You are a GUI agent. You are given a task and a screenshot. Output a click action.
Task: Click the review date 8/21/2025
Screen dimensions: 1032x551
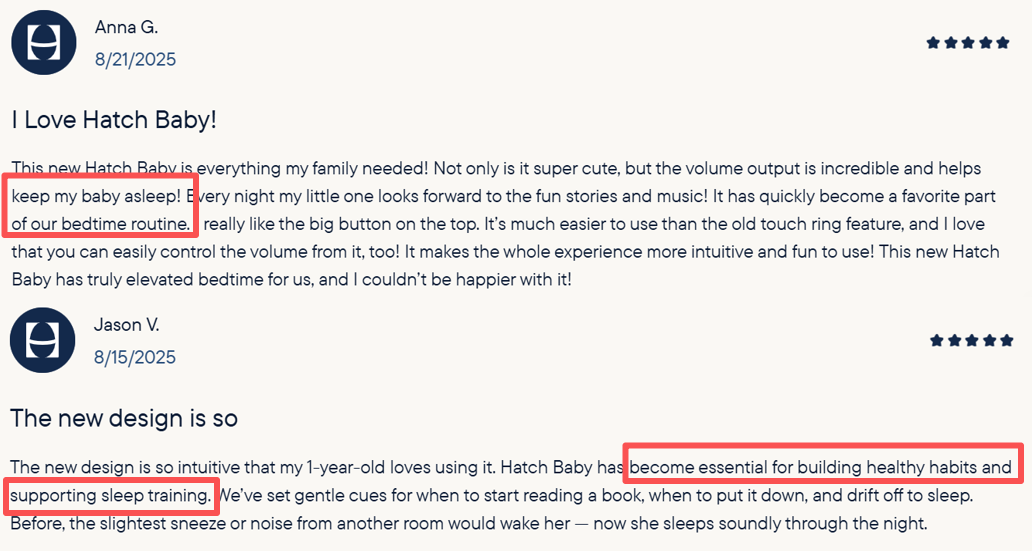coord(135,60)
